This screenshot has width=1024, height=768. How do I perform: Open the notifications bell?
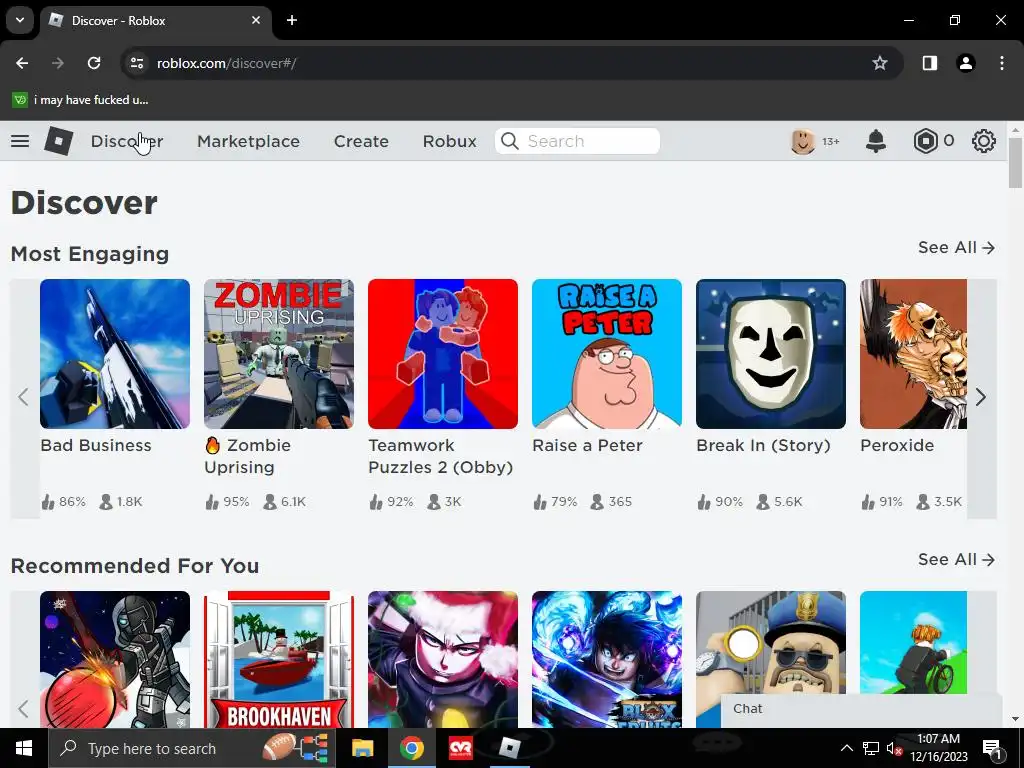(876, 141)
